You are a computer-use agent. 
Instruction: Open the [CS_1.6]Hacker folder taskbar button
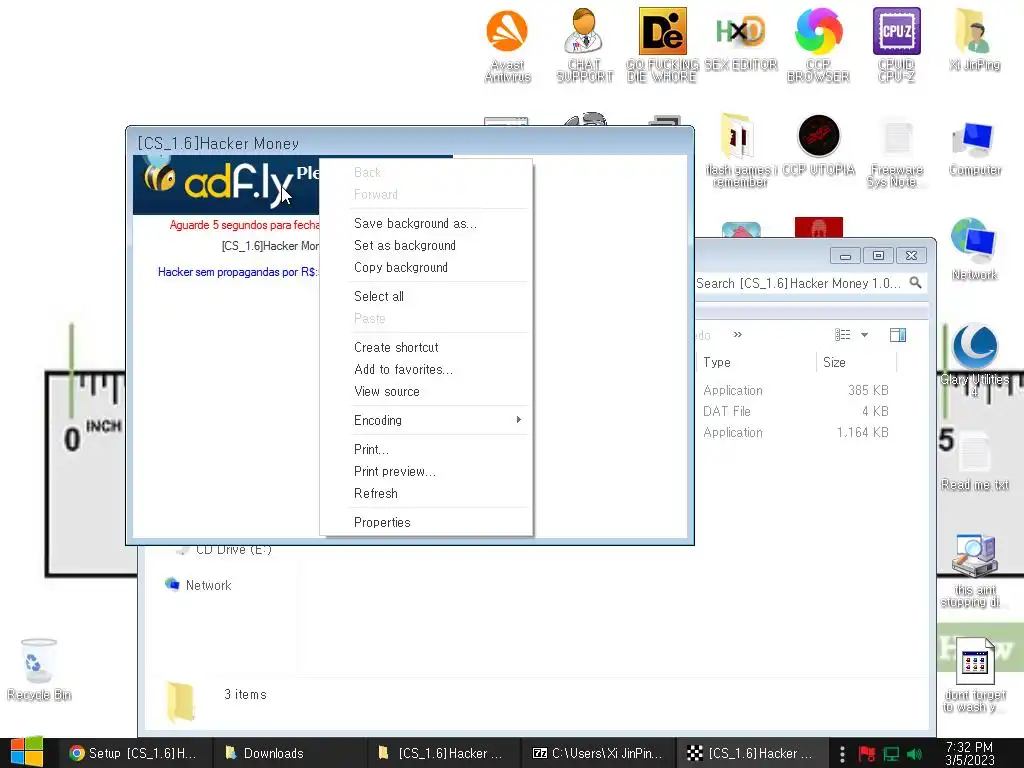443,753
